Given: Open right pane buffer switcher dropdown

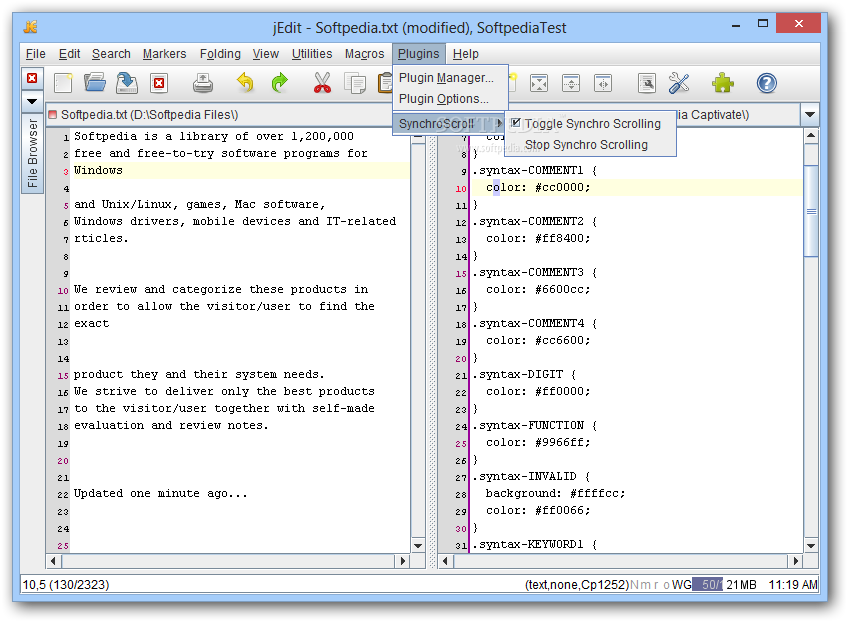Looking at the screenshot, I should click(x=810, y=115).
